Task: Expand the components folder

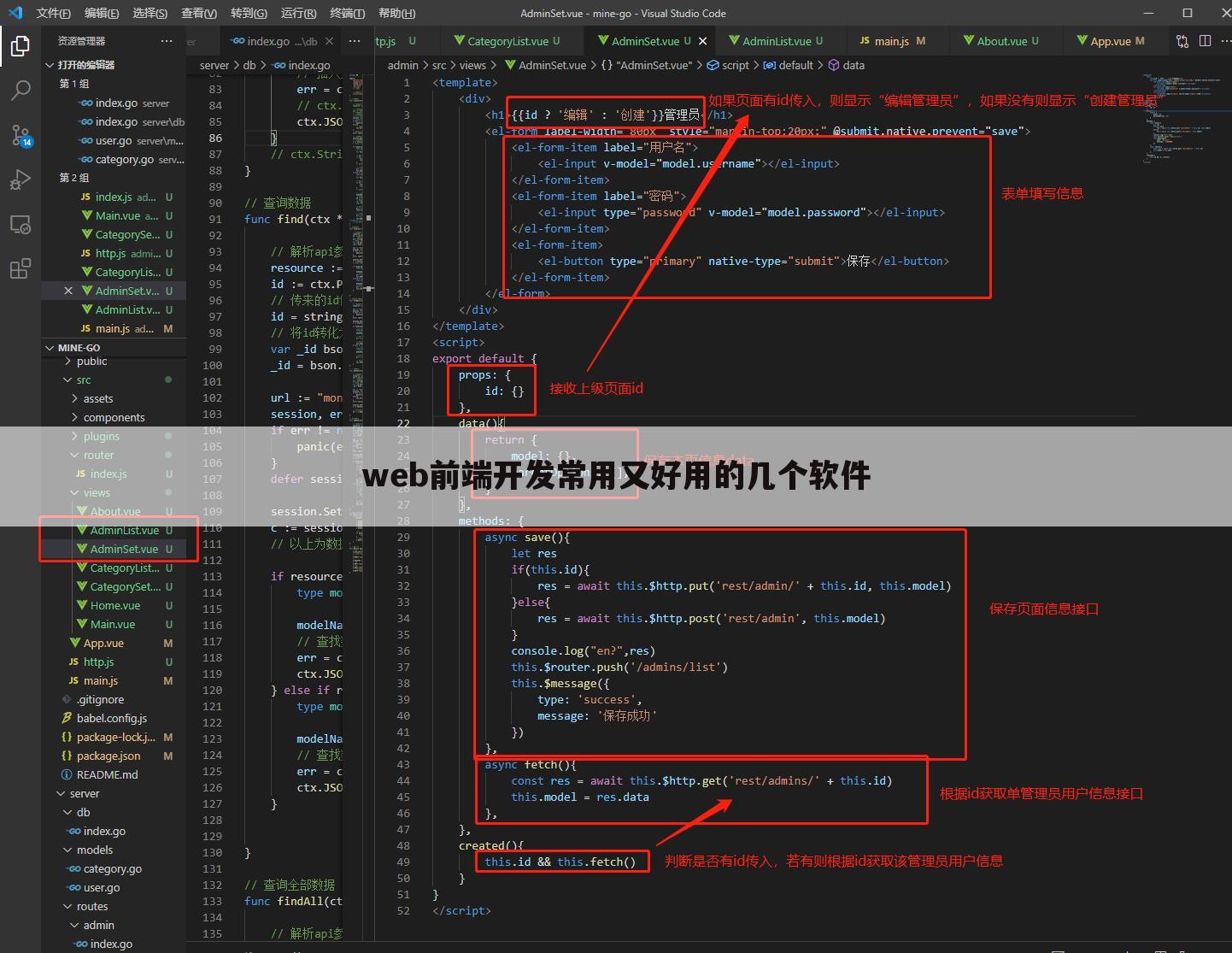Action: tap(114, 417)
